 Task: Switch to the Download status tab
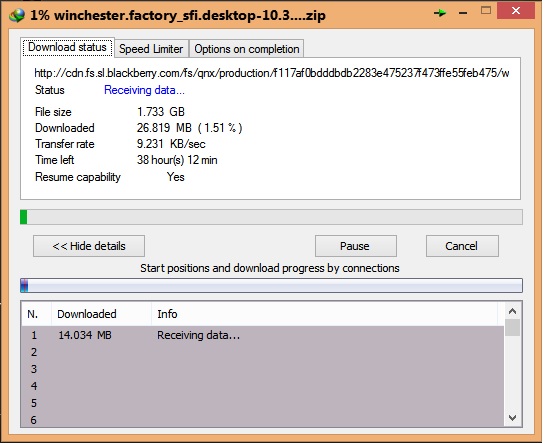67,47
